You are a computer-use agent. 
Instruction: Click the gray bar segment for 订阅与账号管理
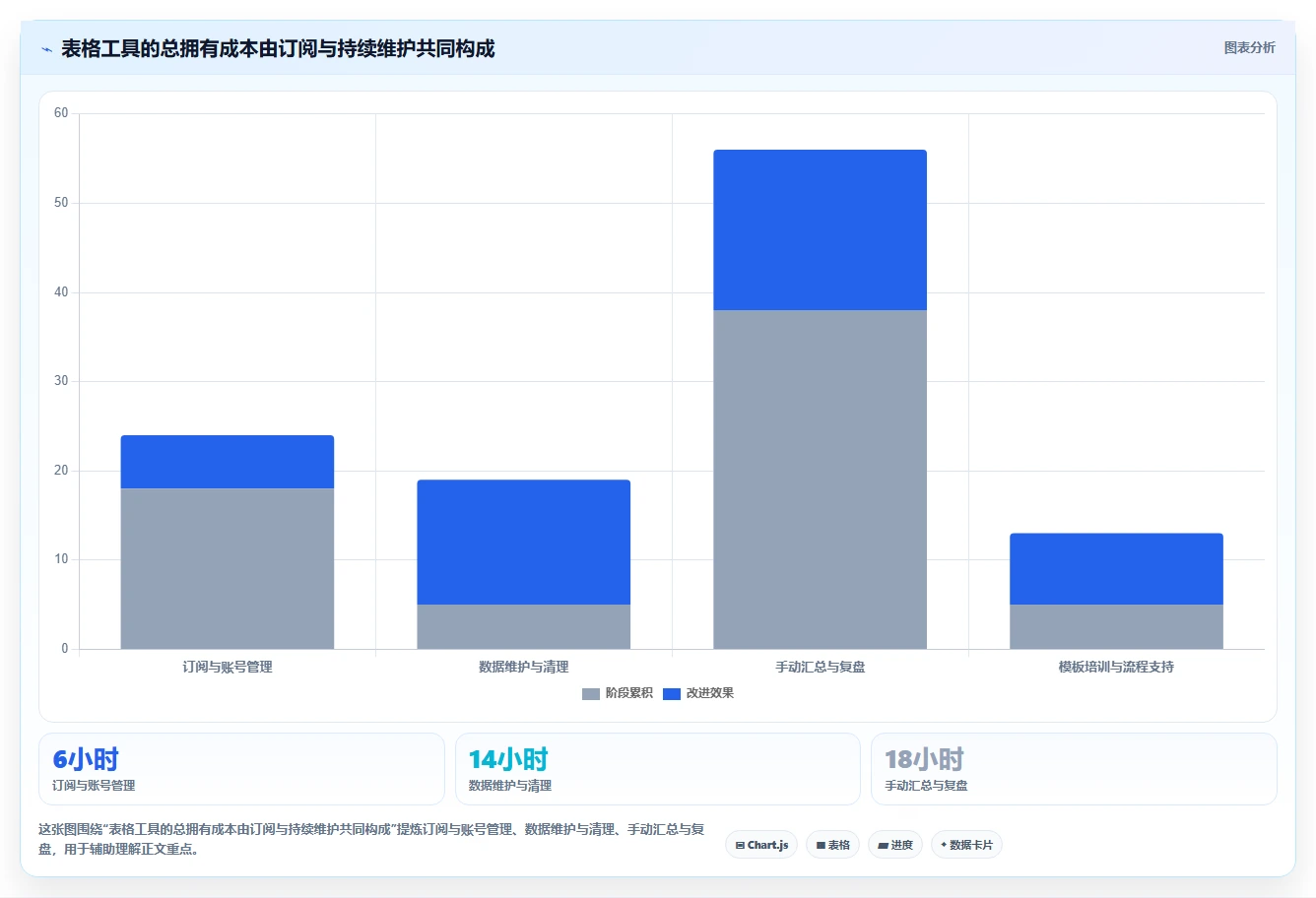pos(228,568)
